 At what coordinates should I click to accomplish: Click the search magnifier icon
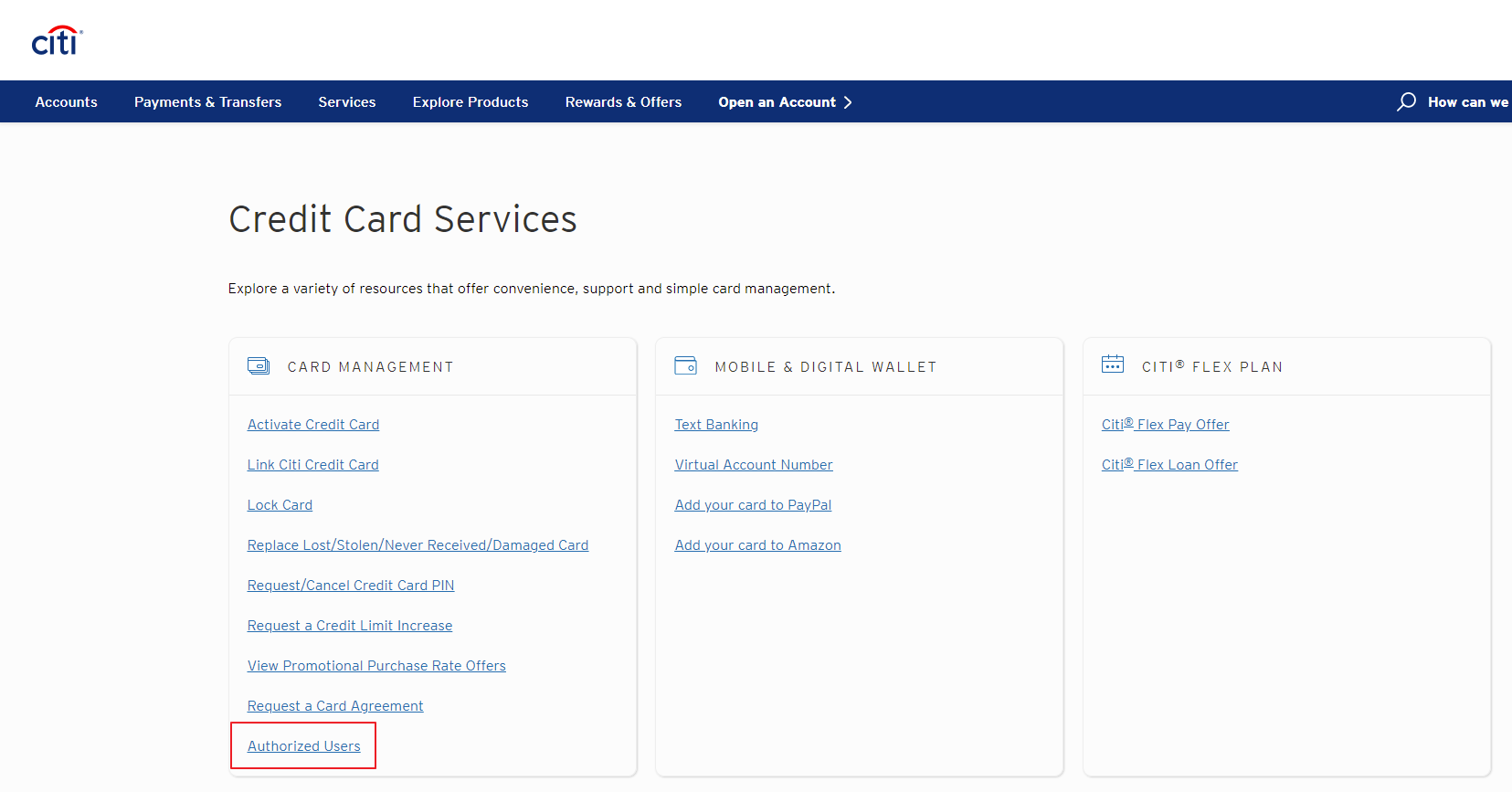coord(1406,101)
